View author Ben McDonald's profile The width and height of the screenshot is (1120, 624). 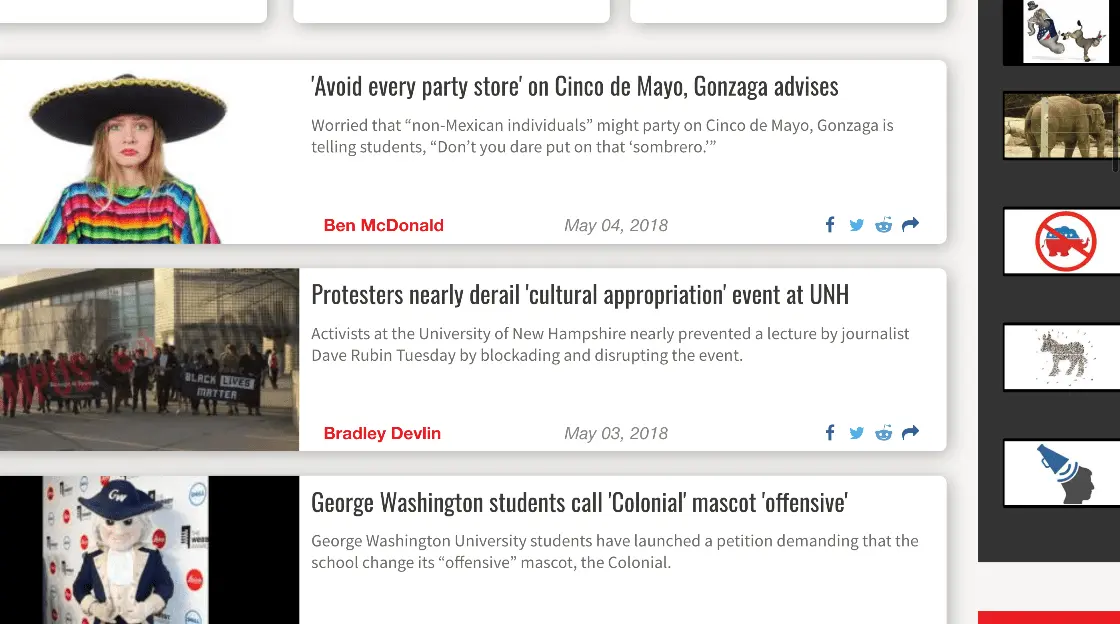[x=383, y=226]
